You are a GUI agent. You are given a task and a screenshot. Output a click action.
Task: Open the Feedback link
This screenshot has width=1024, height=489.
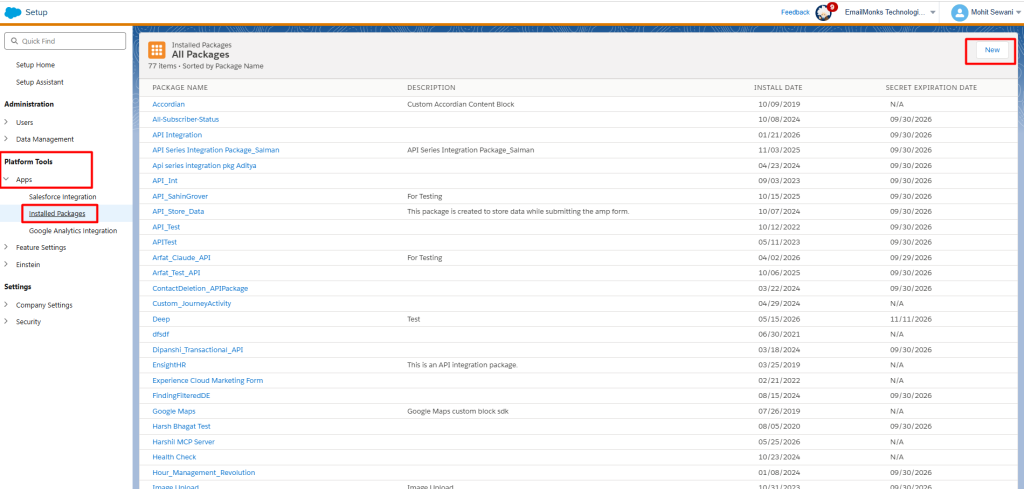point(795,12)
